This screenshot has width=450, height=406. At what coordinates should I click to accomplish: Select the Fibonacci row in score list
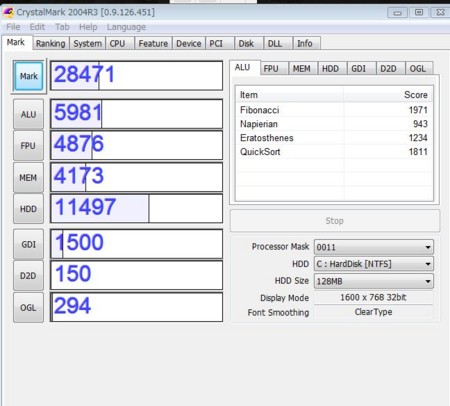(334, 110)
